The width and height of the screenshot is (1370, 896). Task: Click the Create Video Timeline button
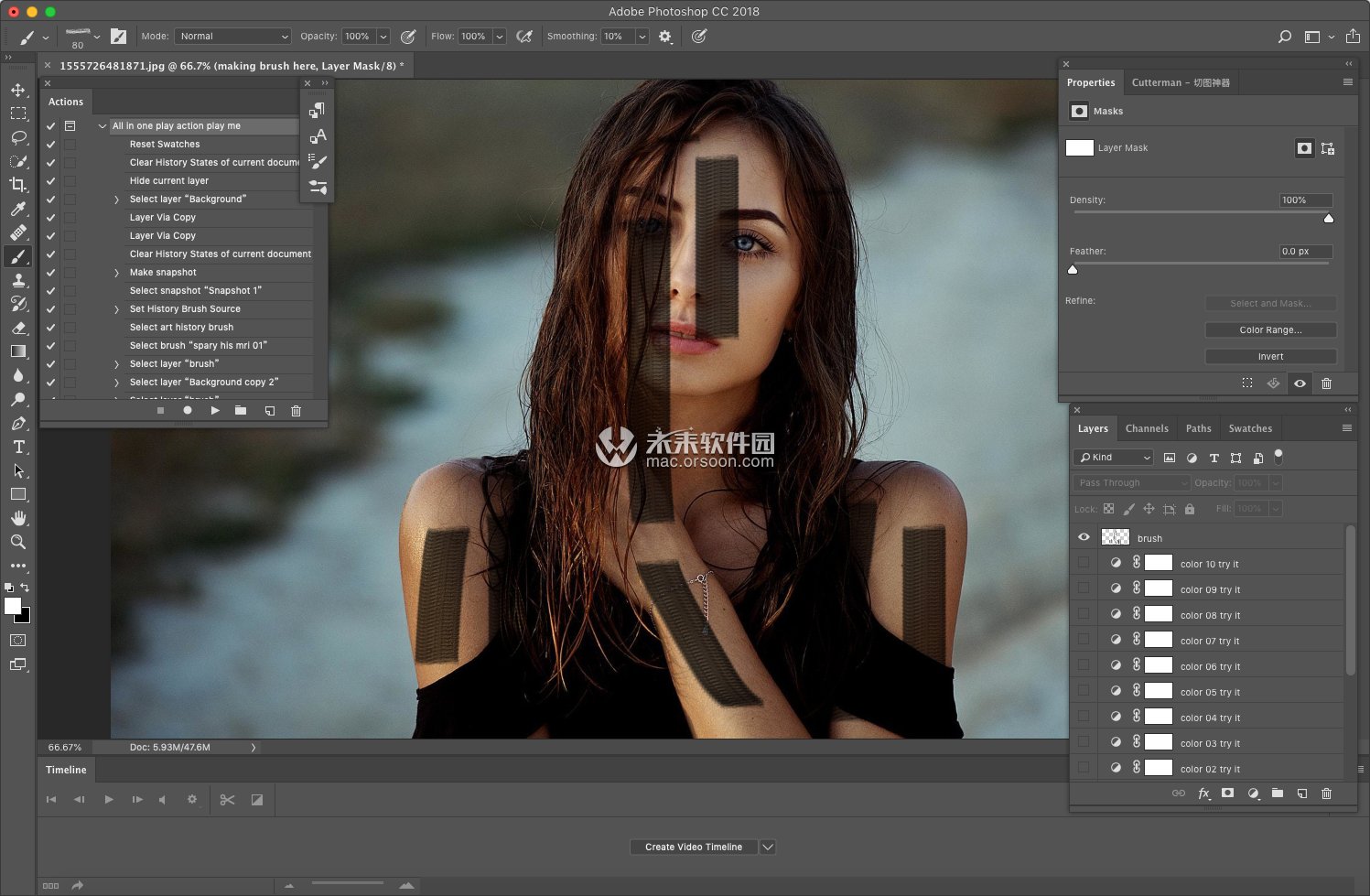[x=693, y=847]
